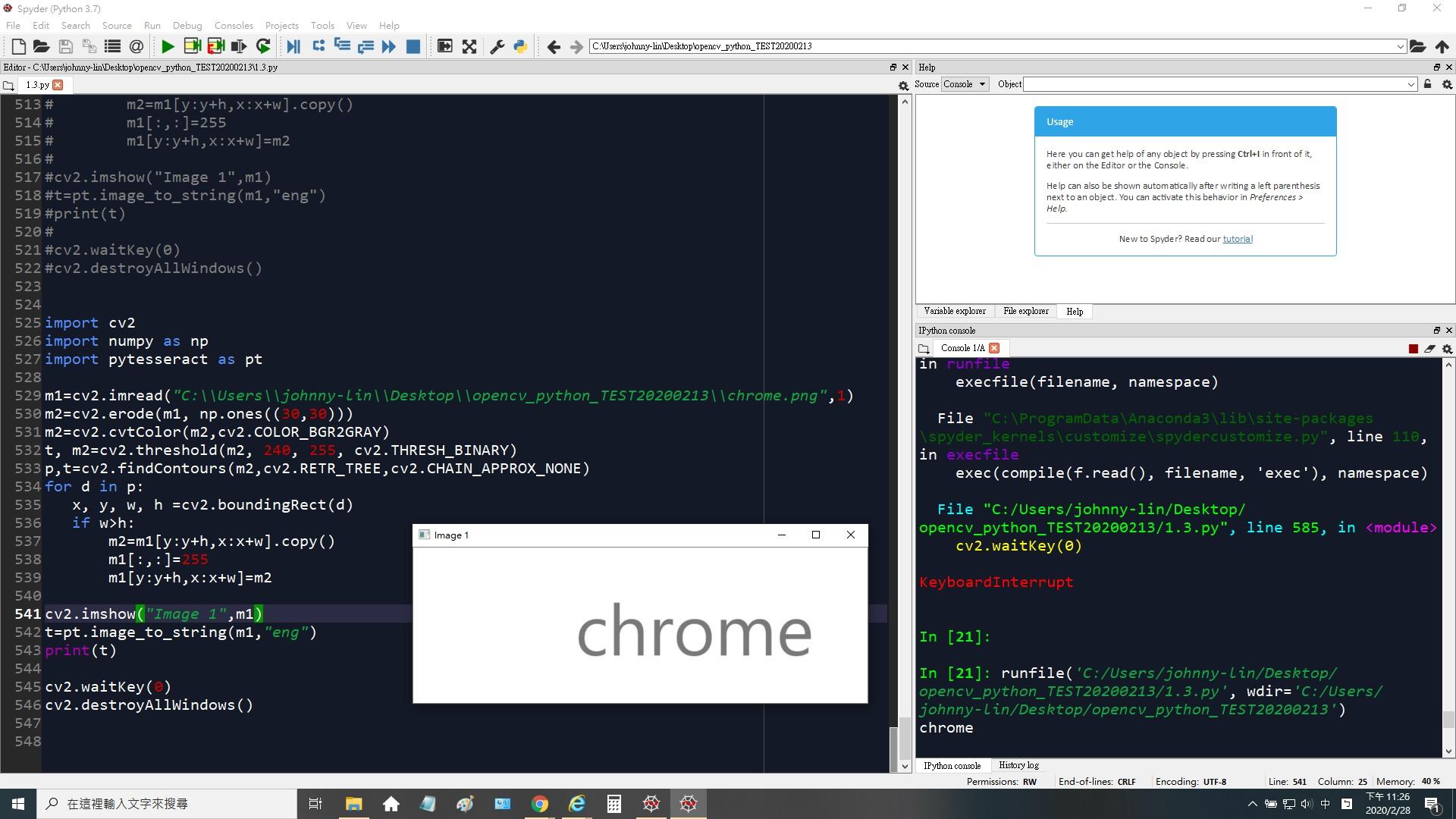Run the selection or current line
The image size is (1456, 819).
(x=239, y=46)
